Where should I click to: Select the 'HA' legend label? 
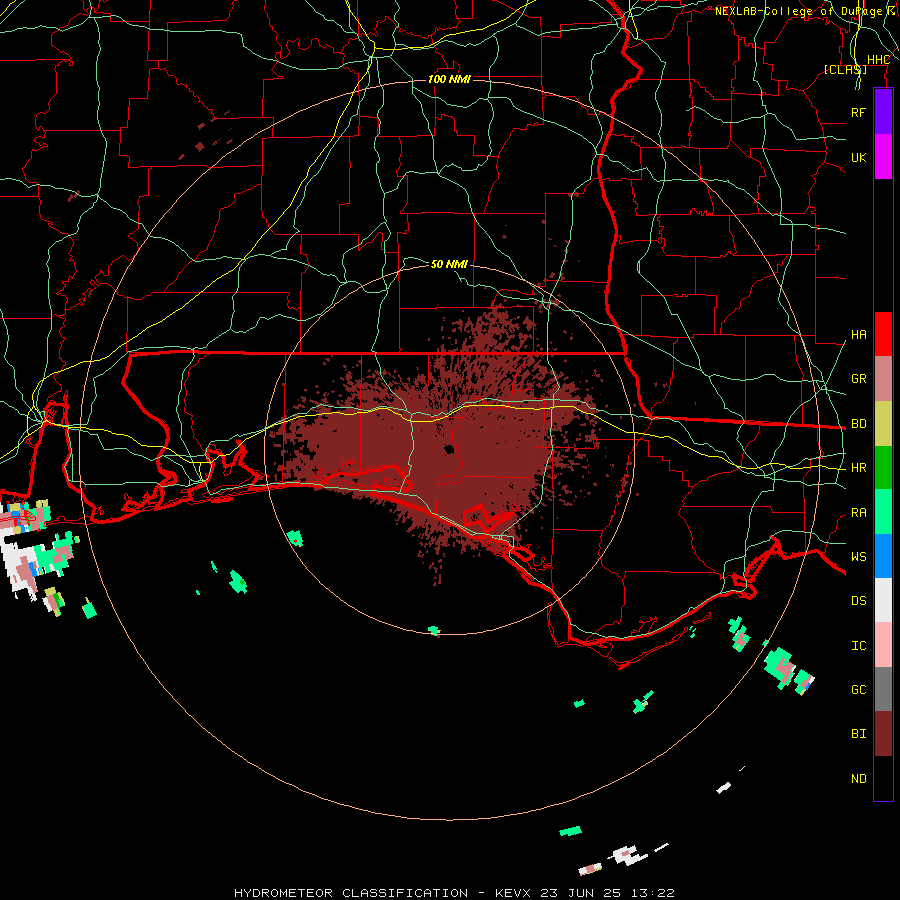[858, 335]
